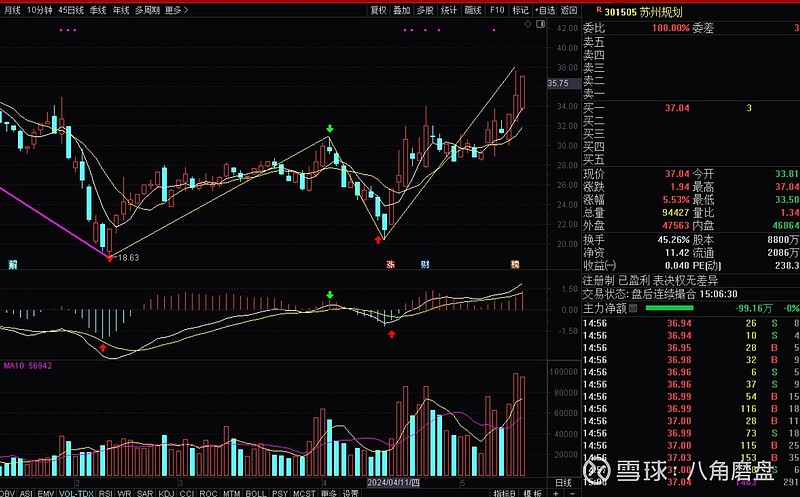Open the 指标B selector
The height and width of the screenshot is (497, 800).
(x=504, y=493)
